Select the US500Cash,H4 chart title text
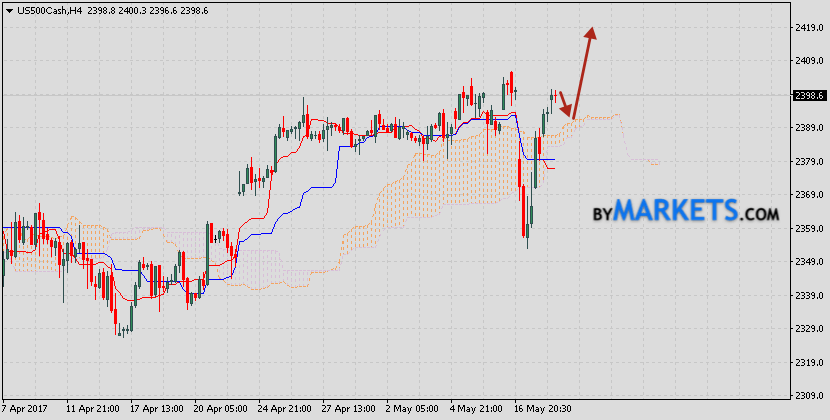Image resolution: width=830 pixels, height=420 pixels. click(47, 8)
